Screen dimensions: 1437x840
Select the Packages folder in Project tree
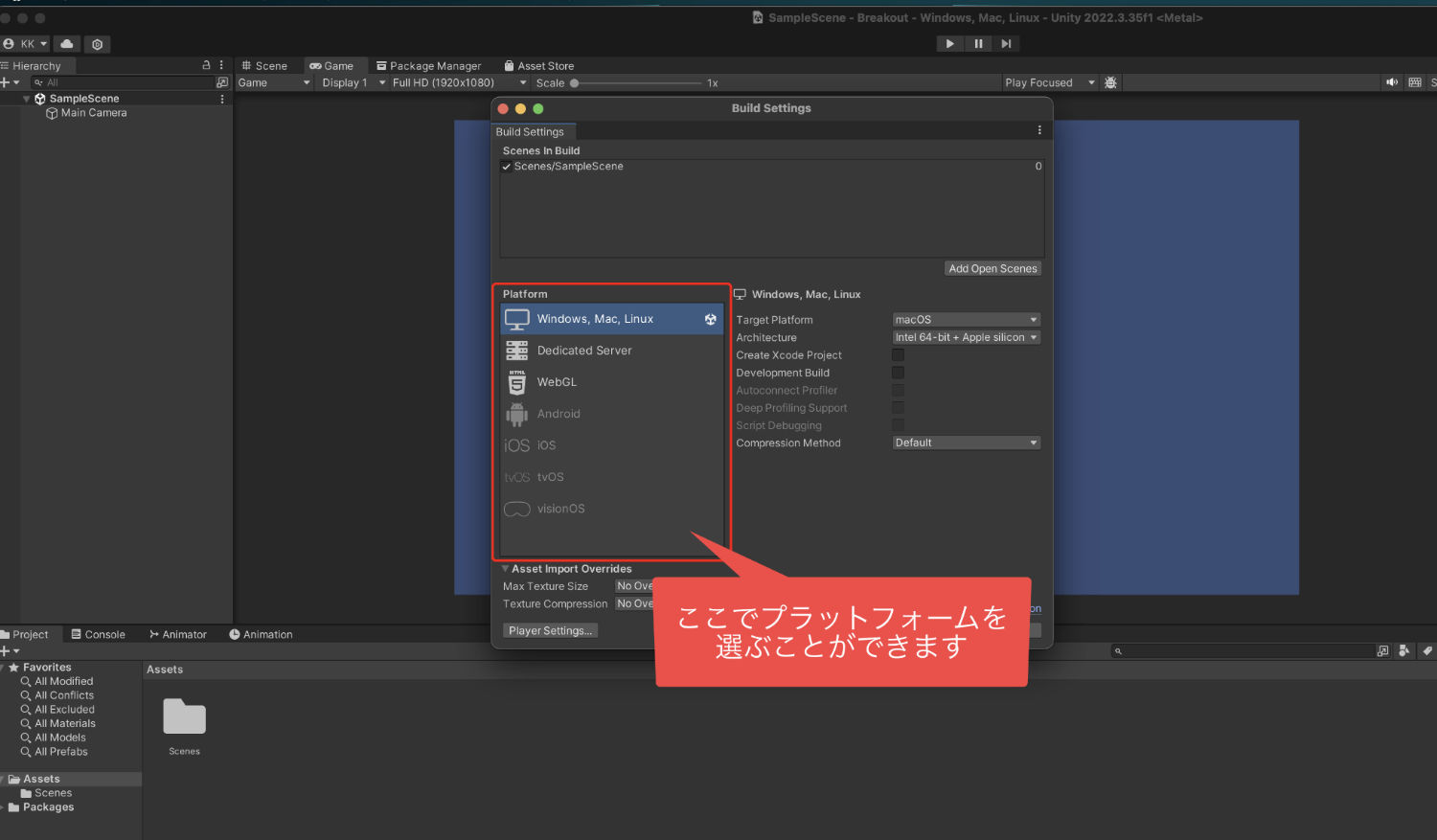41,807
